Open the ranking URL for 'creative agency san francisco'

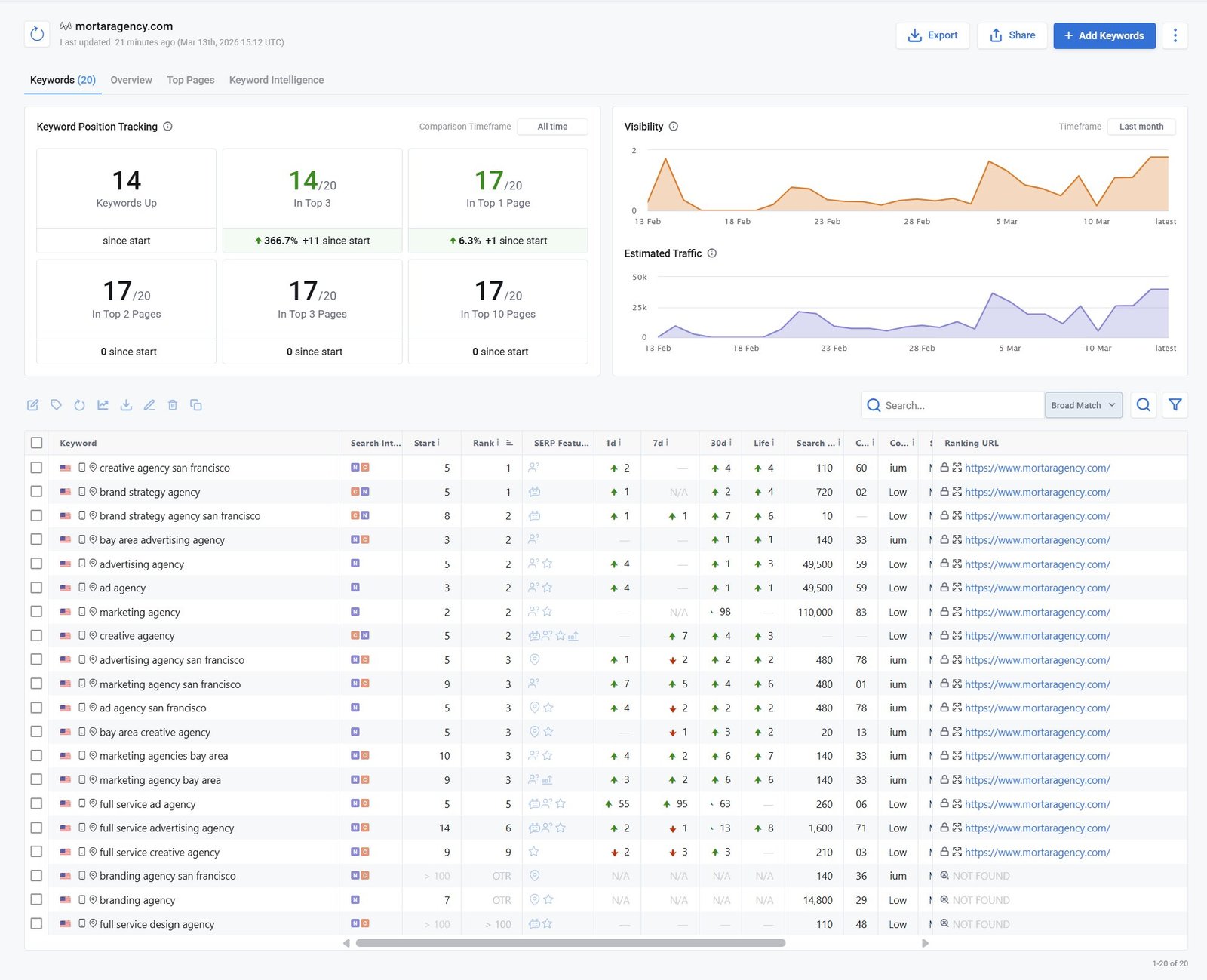(x=1037, y=468)
